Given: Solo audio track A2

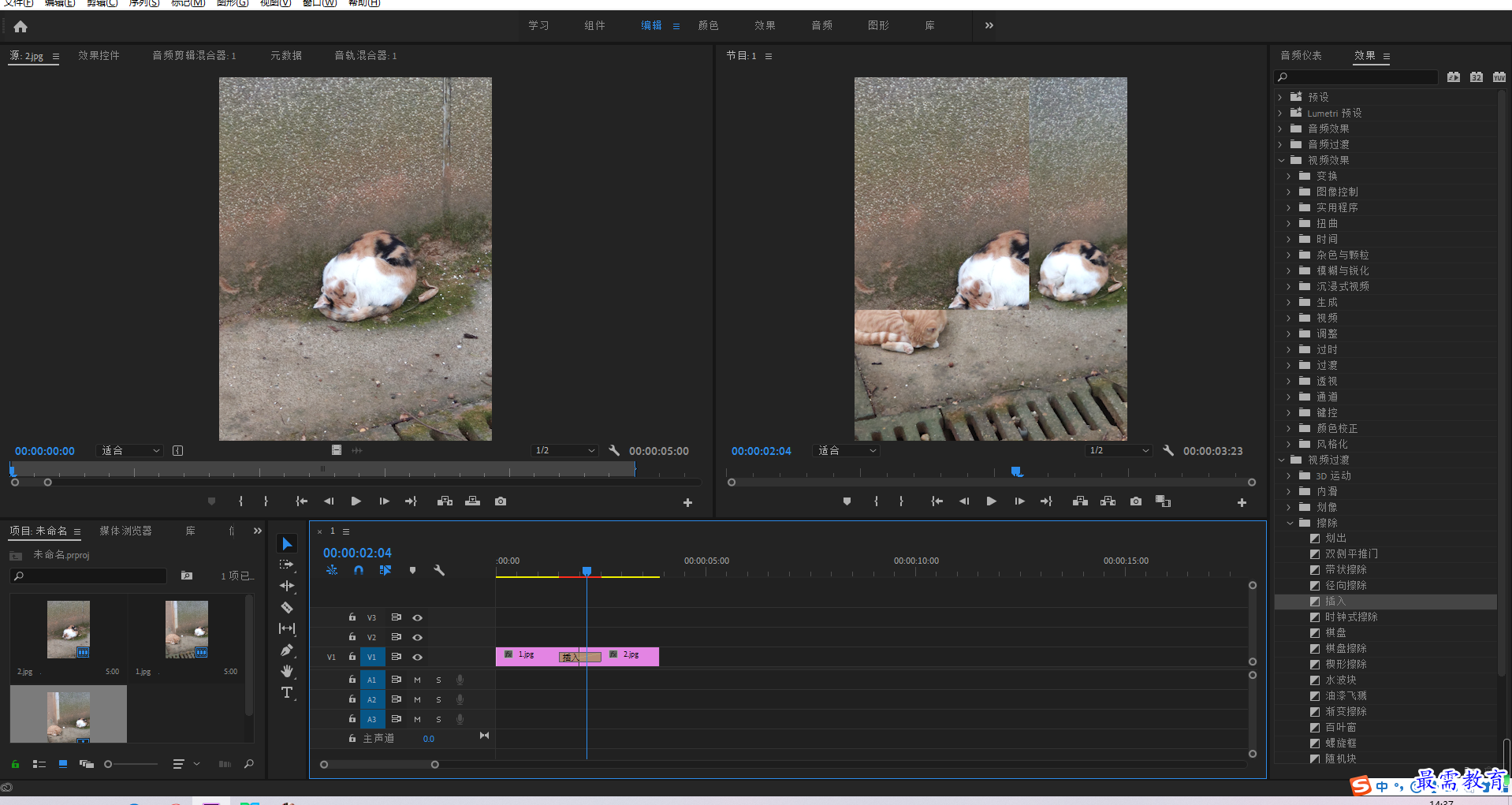Looking at the screenshot, I should tap(438, 699).
